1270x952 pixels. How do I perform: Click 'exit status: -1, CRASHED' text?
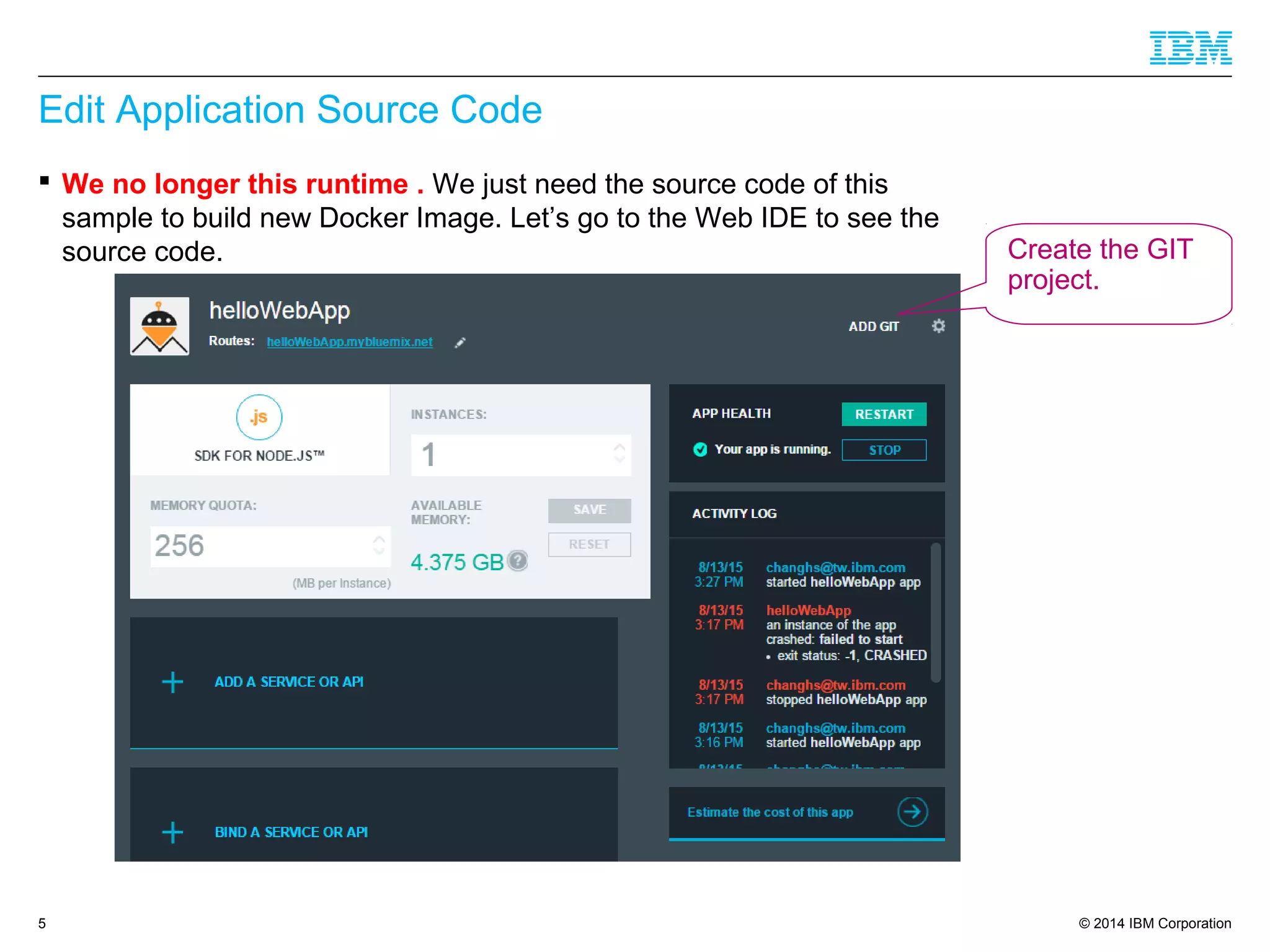pyautogui.click(x=852, y=656)
